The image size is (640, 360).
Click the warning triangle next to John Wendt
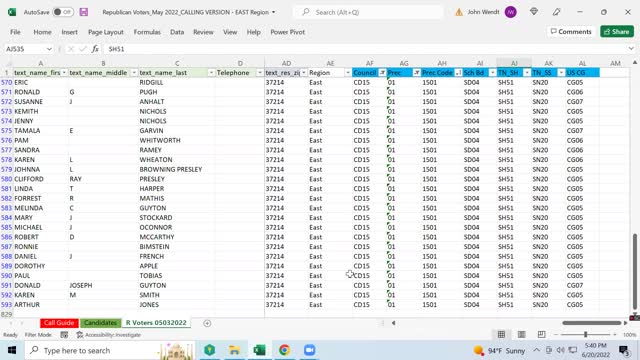tap(459, 12)
